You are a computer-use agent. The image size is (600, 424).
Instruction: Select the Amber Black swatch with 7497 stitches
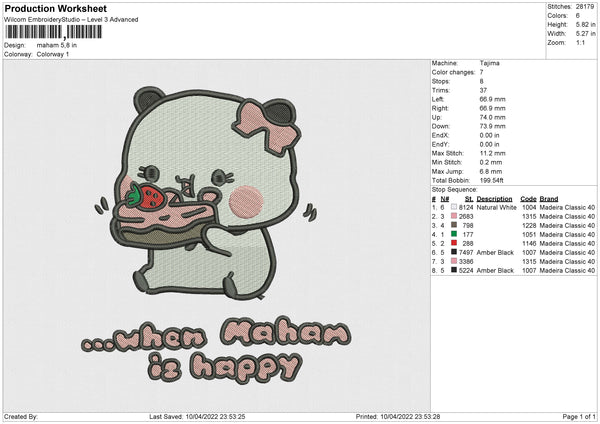455,252
